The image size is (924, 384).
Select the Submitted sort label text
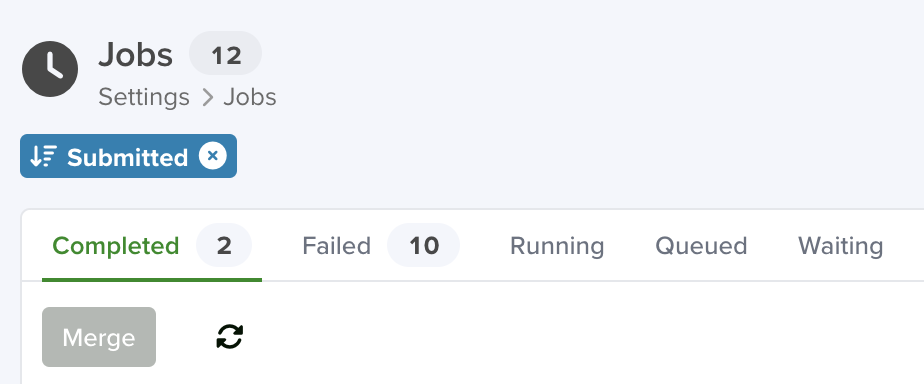127,157
